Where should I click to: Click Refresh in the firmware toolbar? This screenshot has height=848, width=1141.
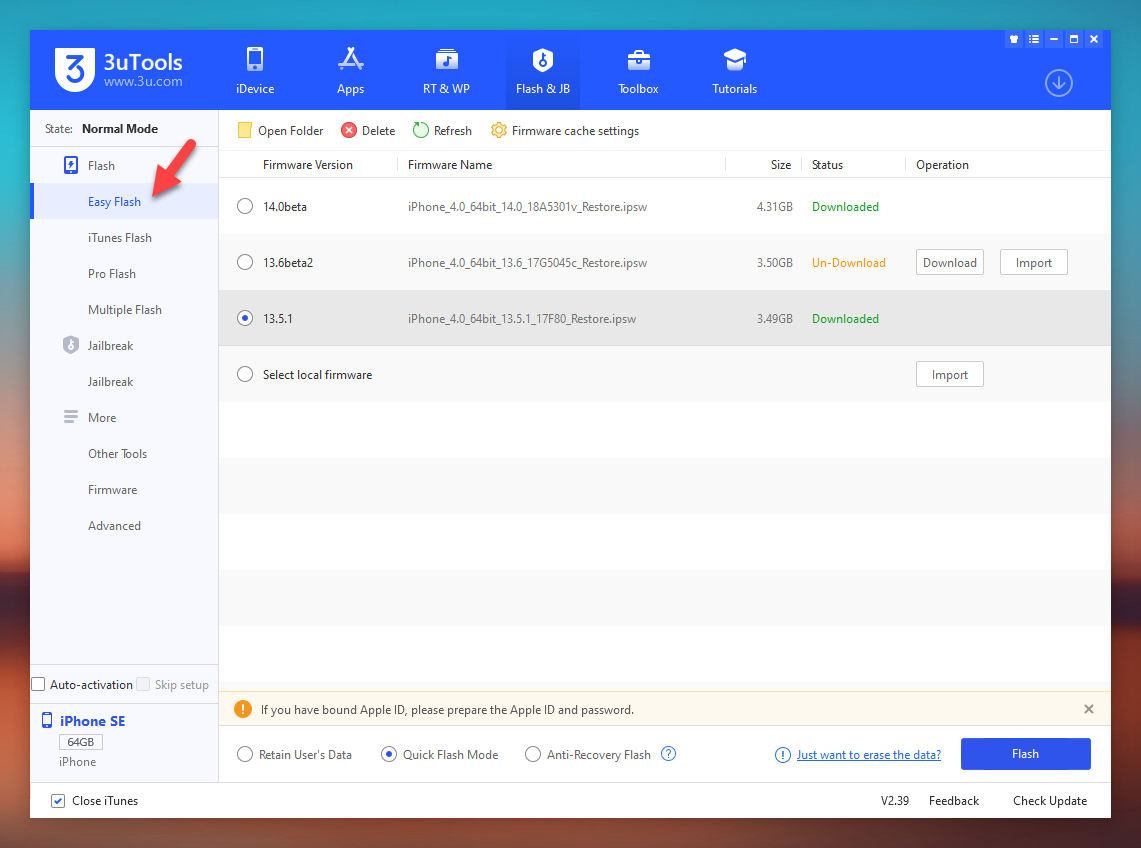click(442, 131)
